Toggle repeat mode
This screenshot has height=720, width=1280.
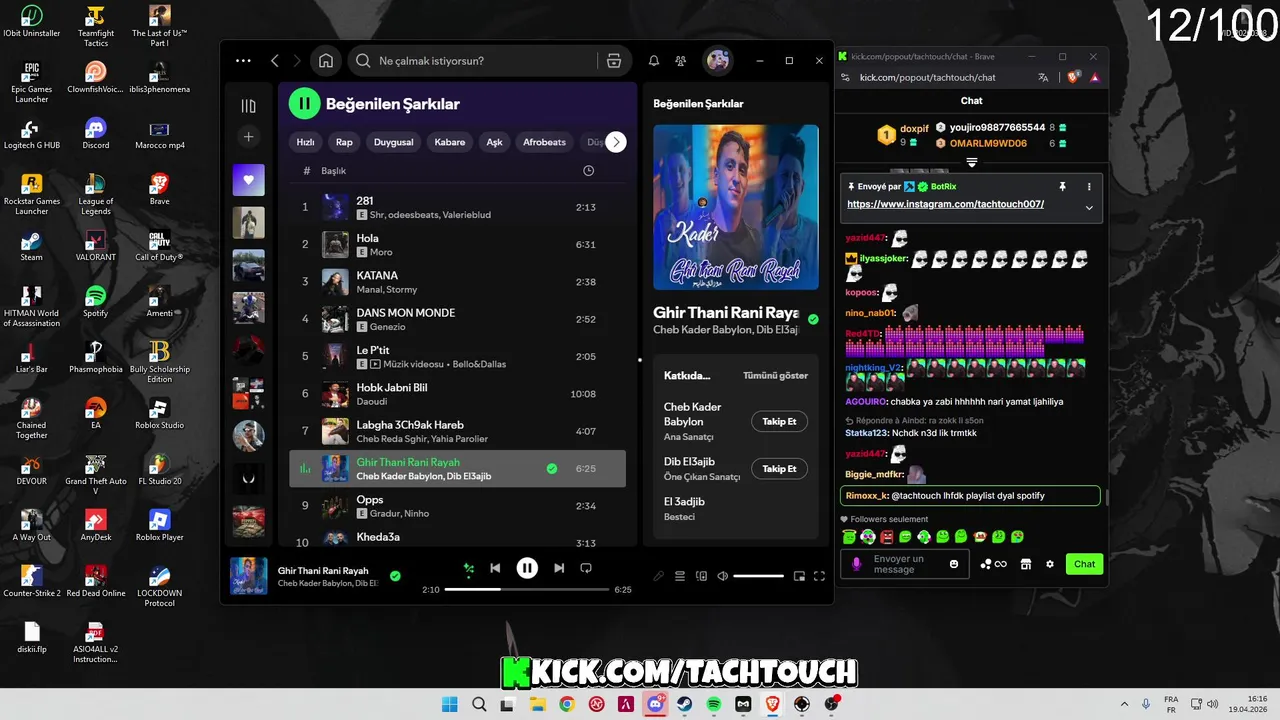click(x=586, y=568)
